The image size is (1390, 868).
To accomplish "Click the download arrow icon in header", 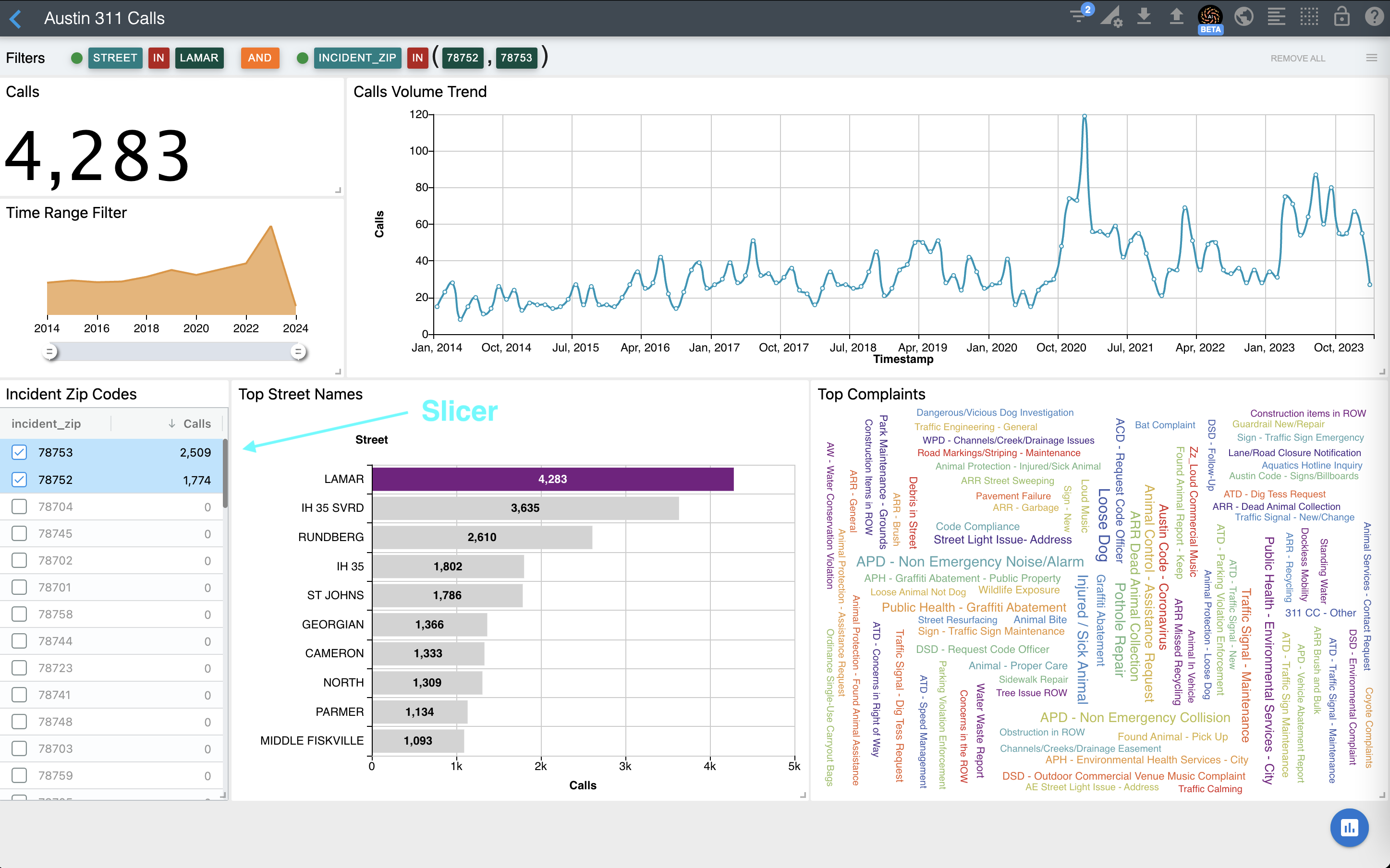I will (1144, 16).
